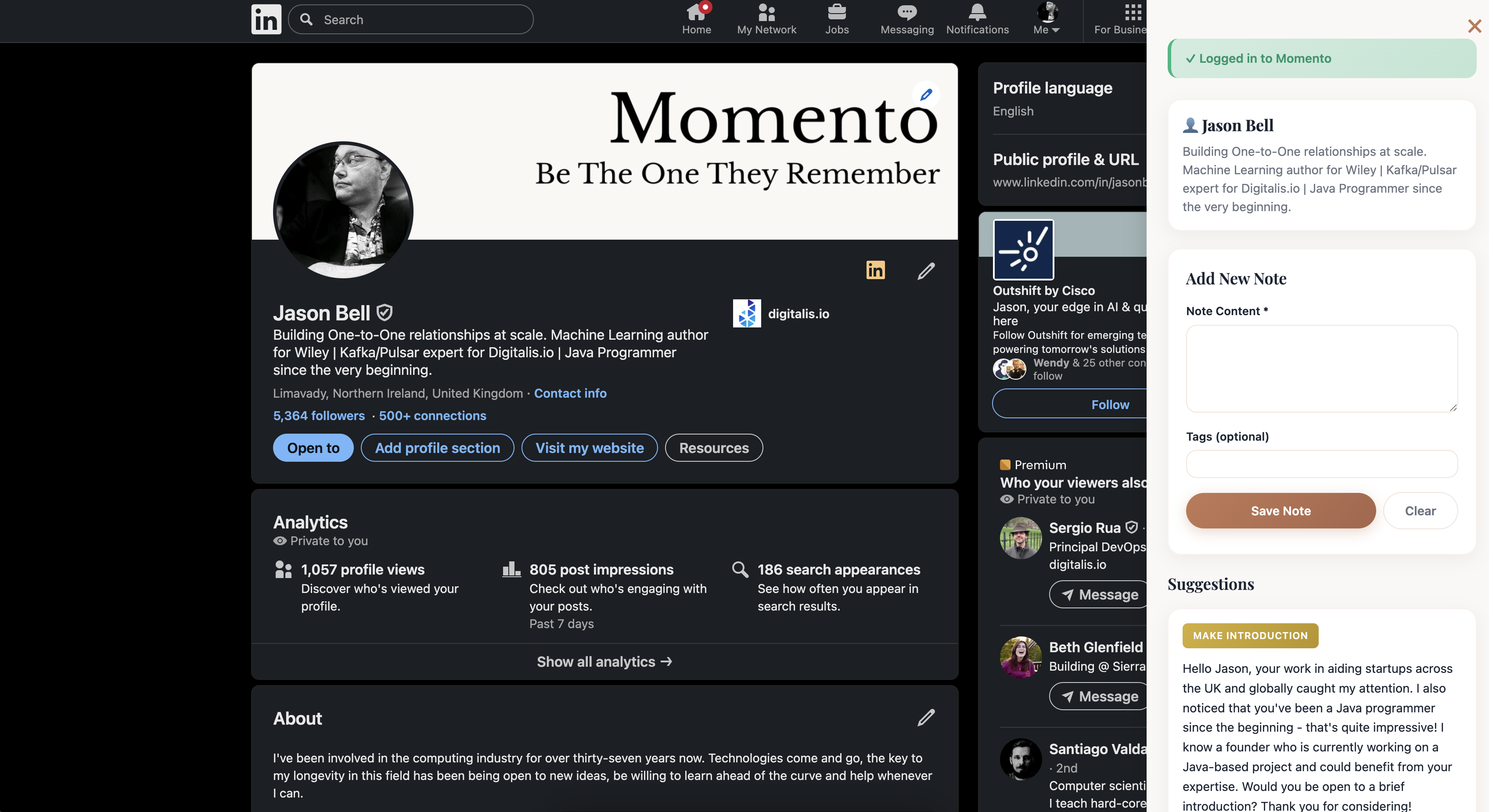
Task: Close the Momento side panel
Action: (1474, 26)
